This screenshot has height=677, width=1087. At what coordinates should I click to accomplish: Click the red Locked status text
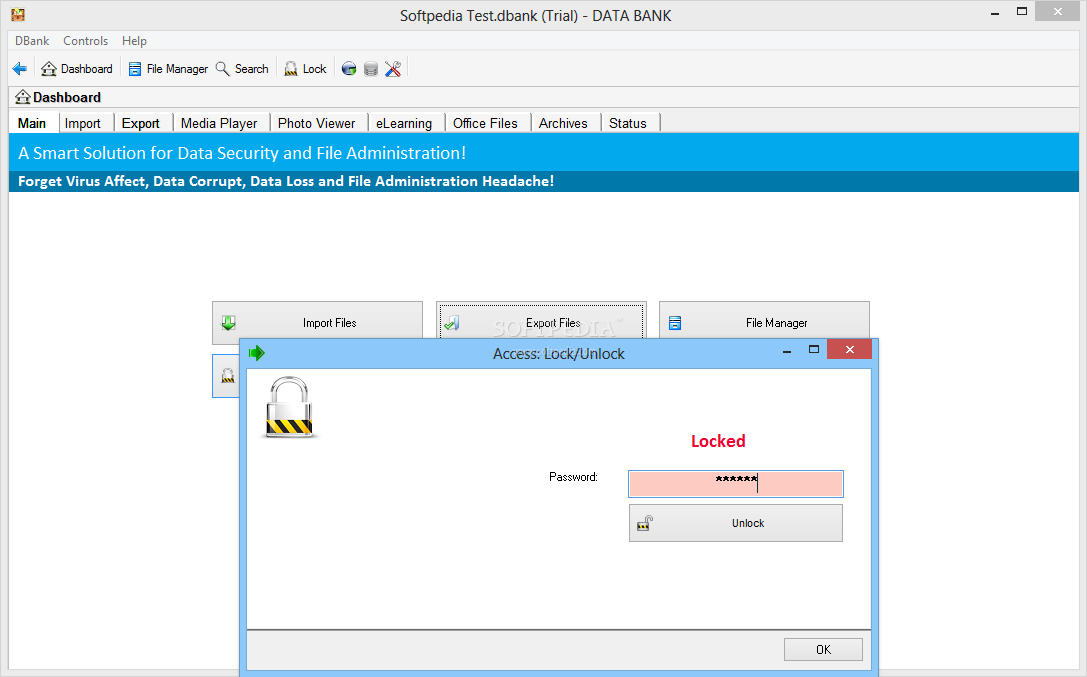718,441
